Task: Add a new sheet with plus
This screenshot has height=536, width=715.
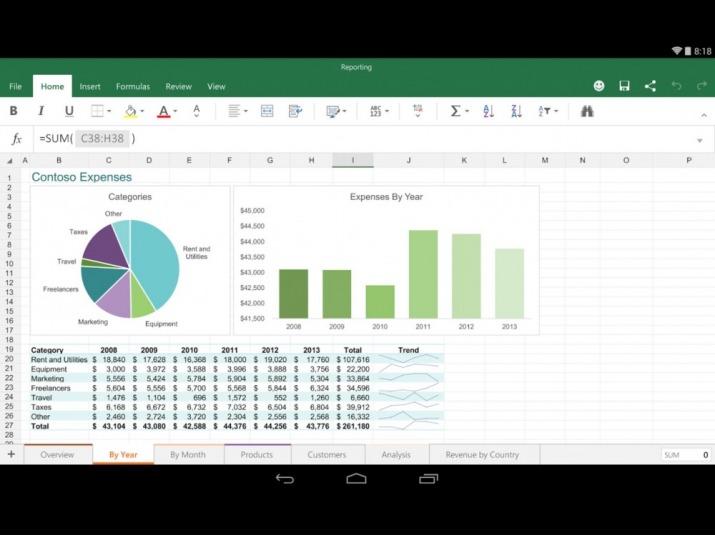Action: point(11,454)
